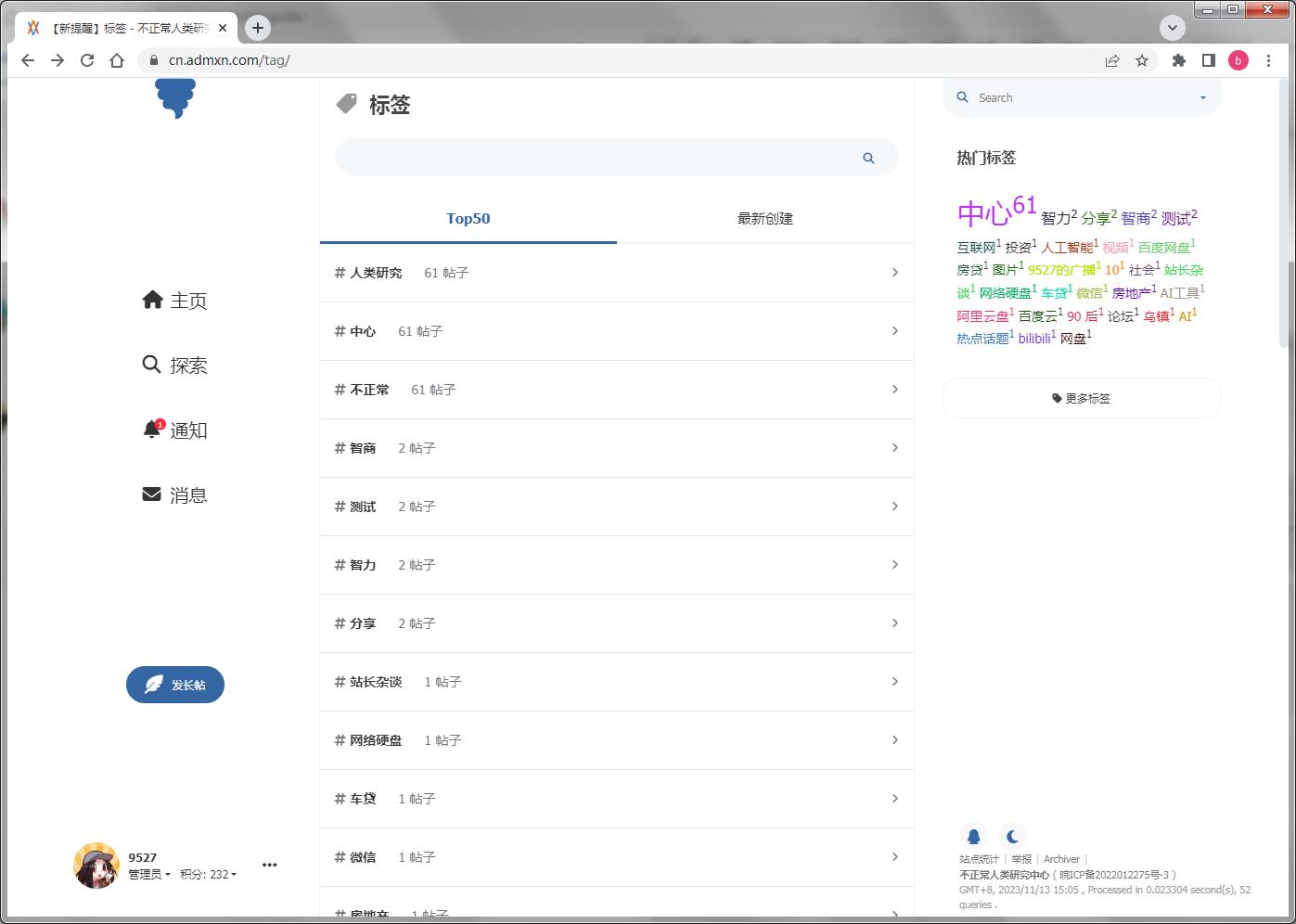Open the 网络硬盘 tag row
This screenshot has width=1296, height=924.
(617, 740)
